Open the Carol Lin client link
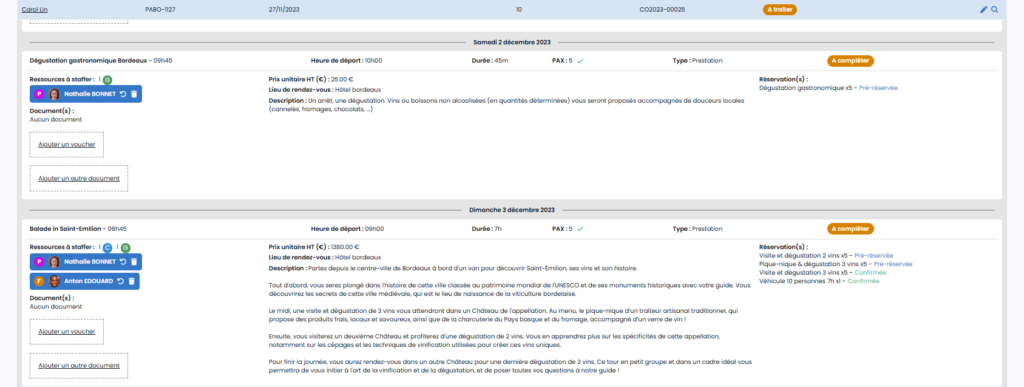This screenshot has width=1024, height=387. point(35,10)
